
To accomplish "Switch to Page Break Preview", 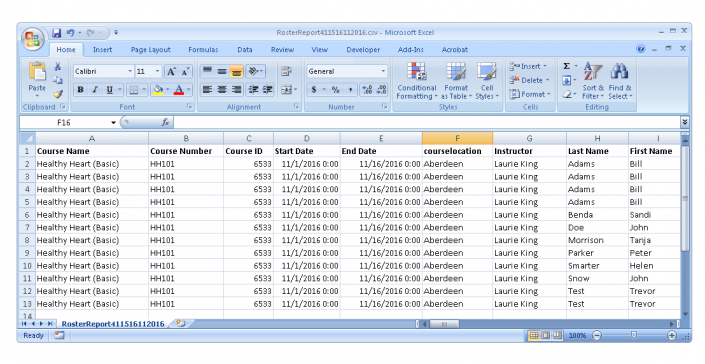I will click(557, 335).
